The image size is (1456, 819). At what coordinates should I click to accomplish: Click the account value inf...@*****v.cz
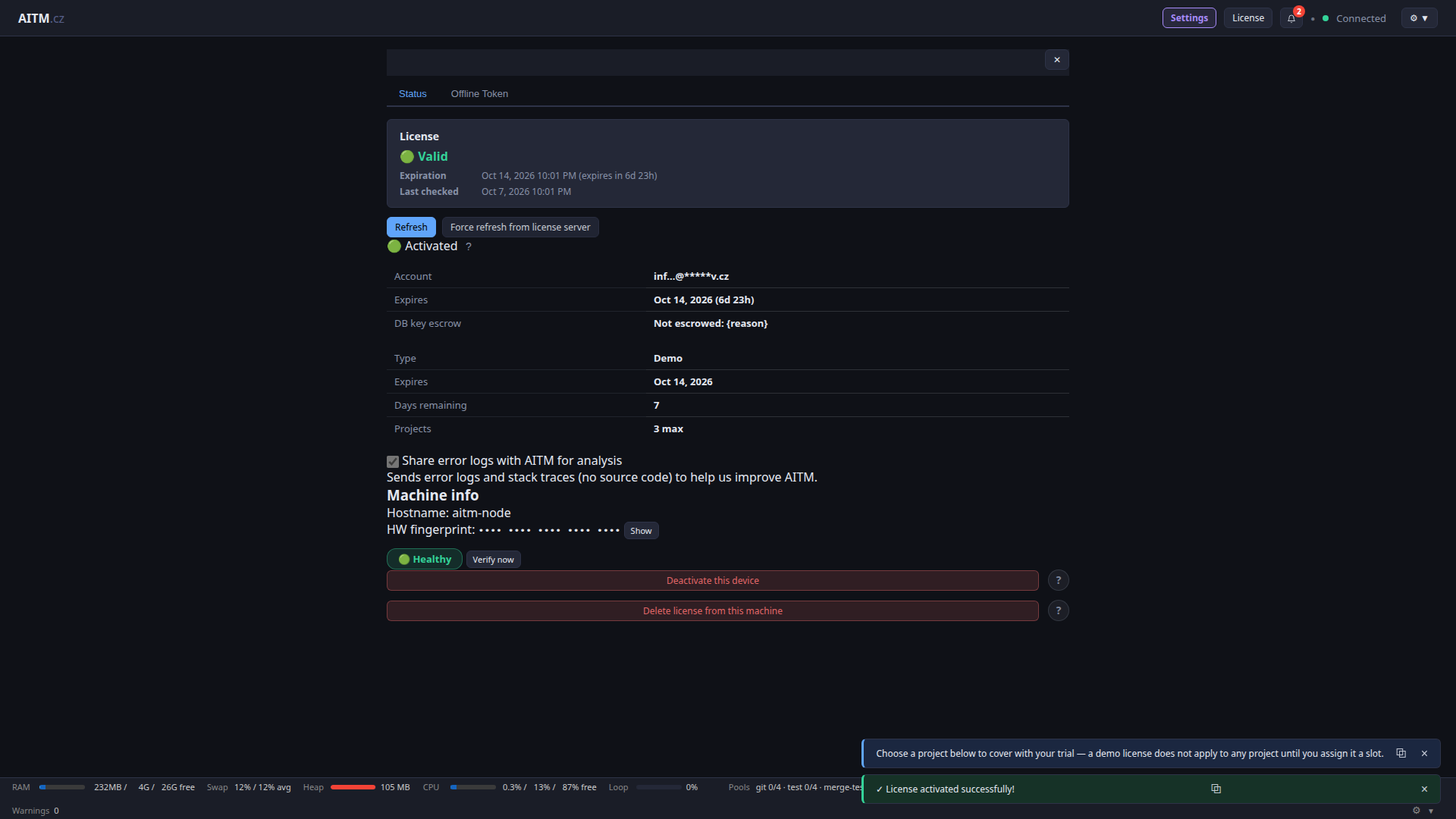pyautogui.click(x=691, y=277)
